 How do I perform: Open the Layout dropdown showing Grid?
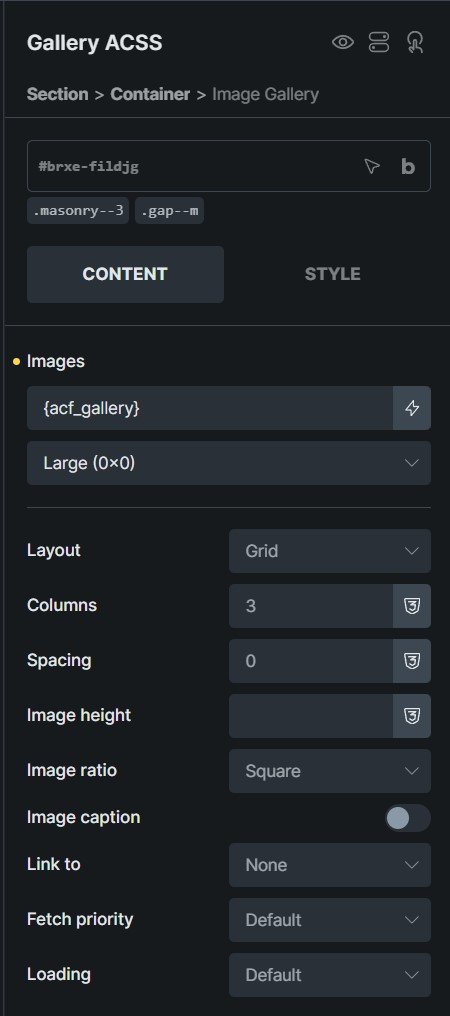pyautogui.click(x=329, y=551)
